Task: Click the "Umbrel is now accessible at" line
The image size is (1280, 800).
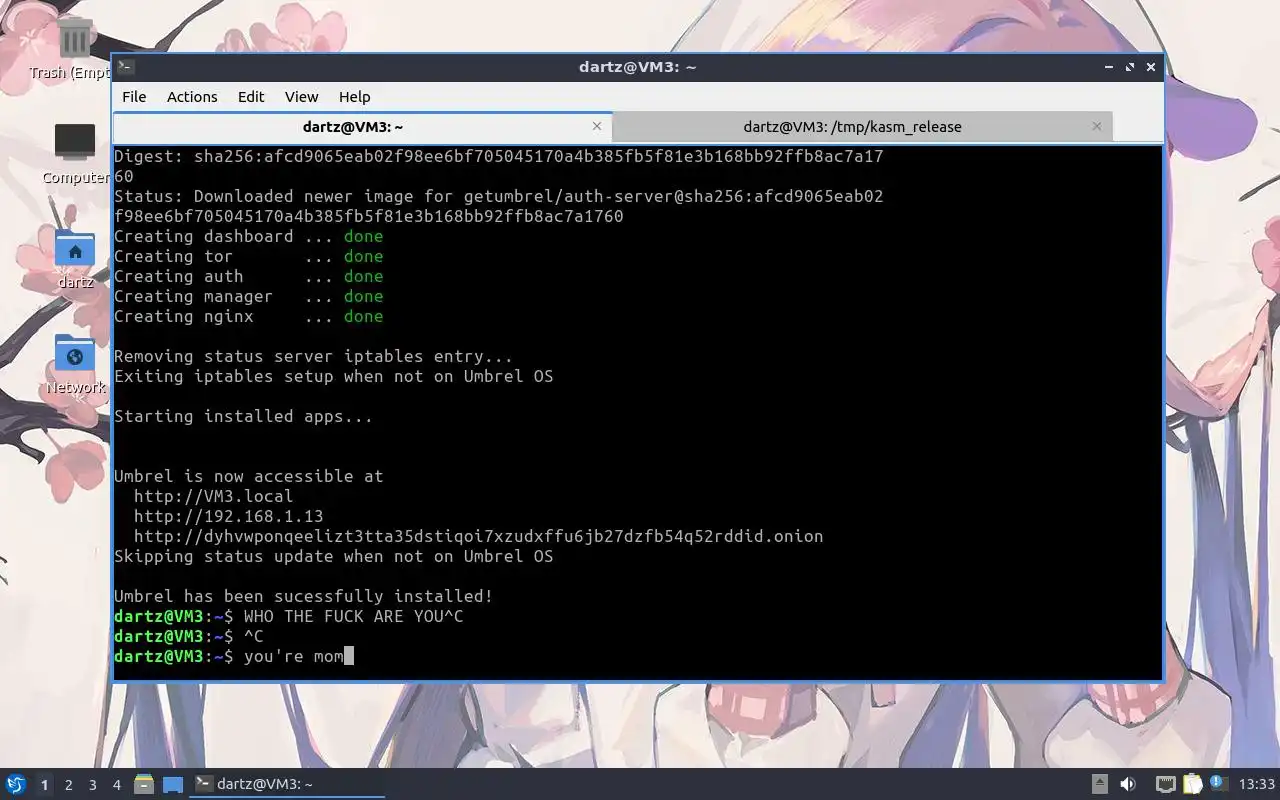Action: pos(248,476)
